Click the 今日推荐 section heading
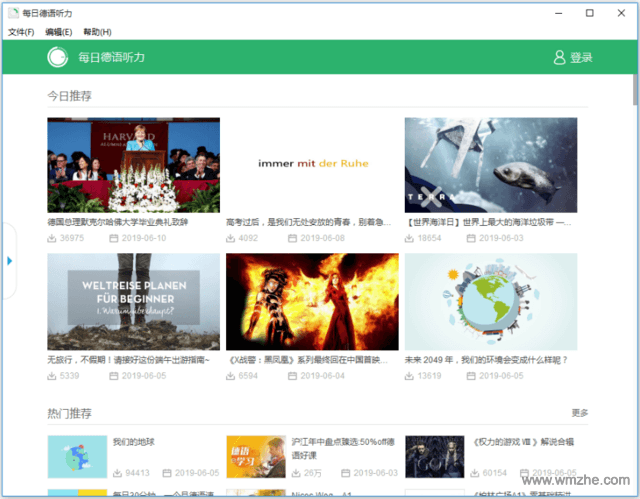 pyautogui.click(x=69, y=96)
